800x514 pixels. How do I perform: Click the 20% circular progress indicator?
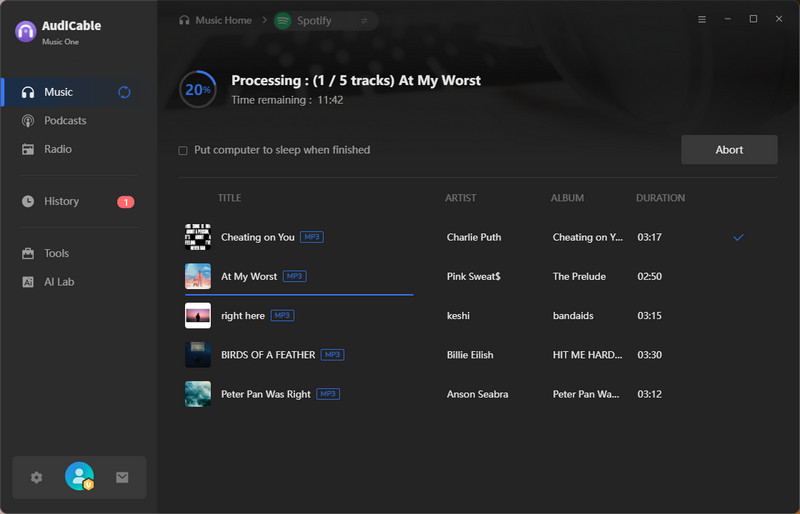pyautogui.click(x=198, y=89)
